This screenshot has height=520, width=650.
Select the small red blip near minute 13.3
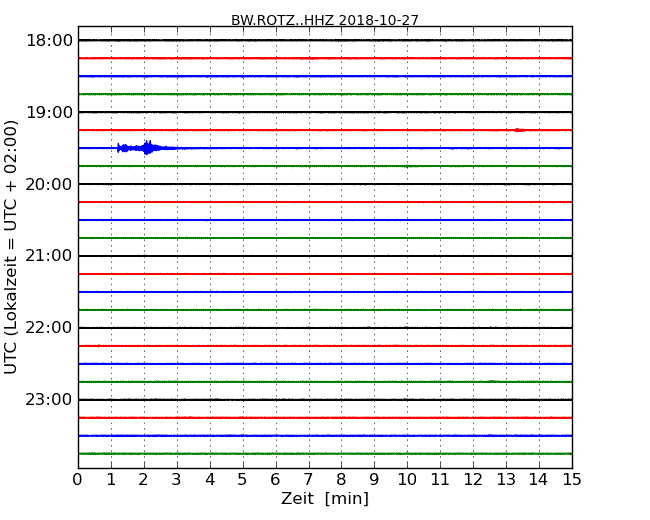519,130
